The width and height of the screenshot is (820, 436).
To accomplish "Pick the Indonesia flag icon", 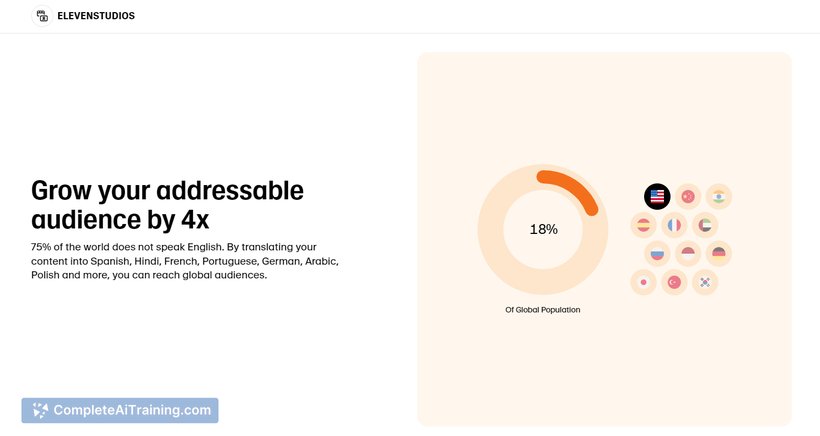I will click(x=688, y=254).
